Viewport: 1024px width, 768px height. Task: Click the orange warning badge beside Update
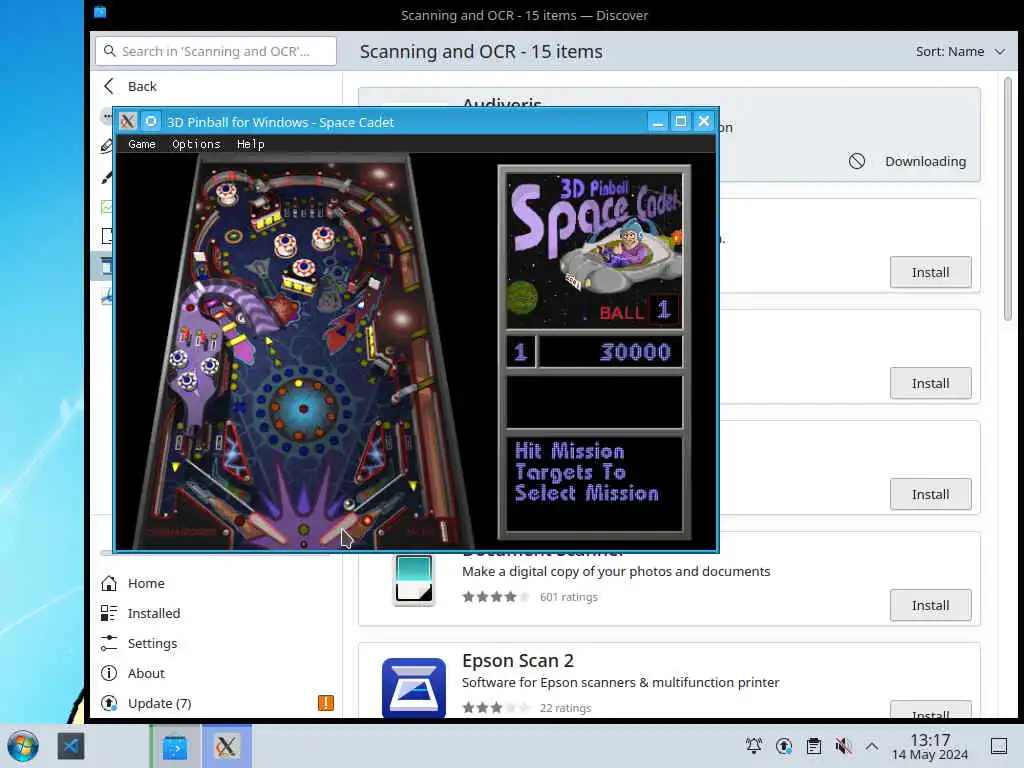click(326, 703)
